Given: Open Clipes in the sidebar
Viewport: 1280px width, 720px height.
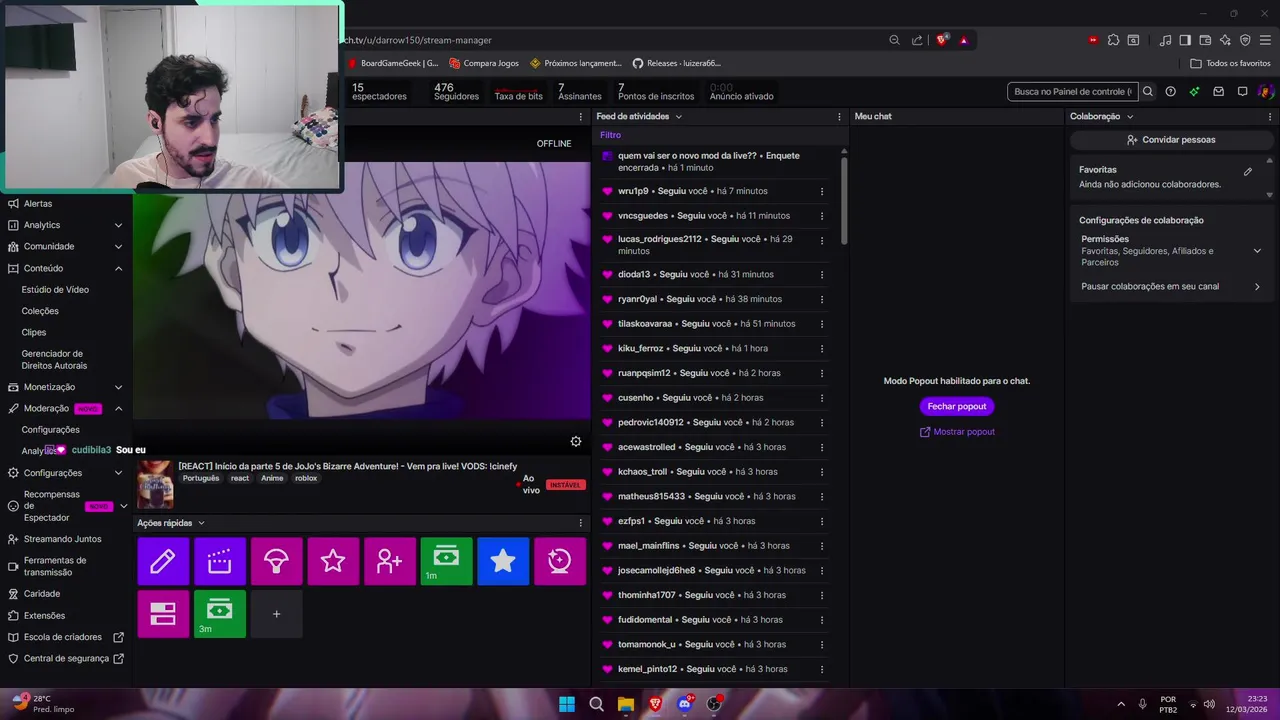Looking at the screenshot, I should click(x=34, y=332).
